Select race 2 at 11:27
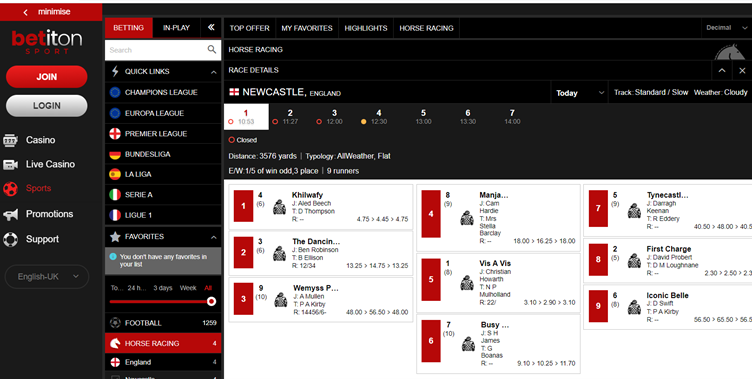This screenshot has height=379, width=752. point(290,117)
